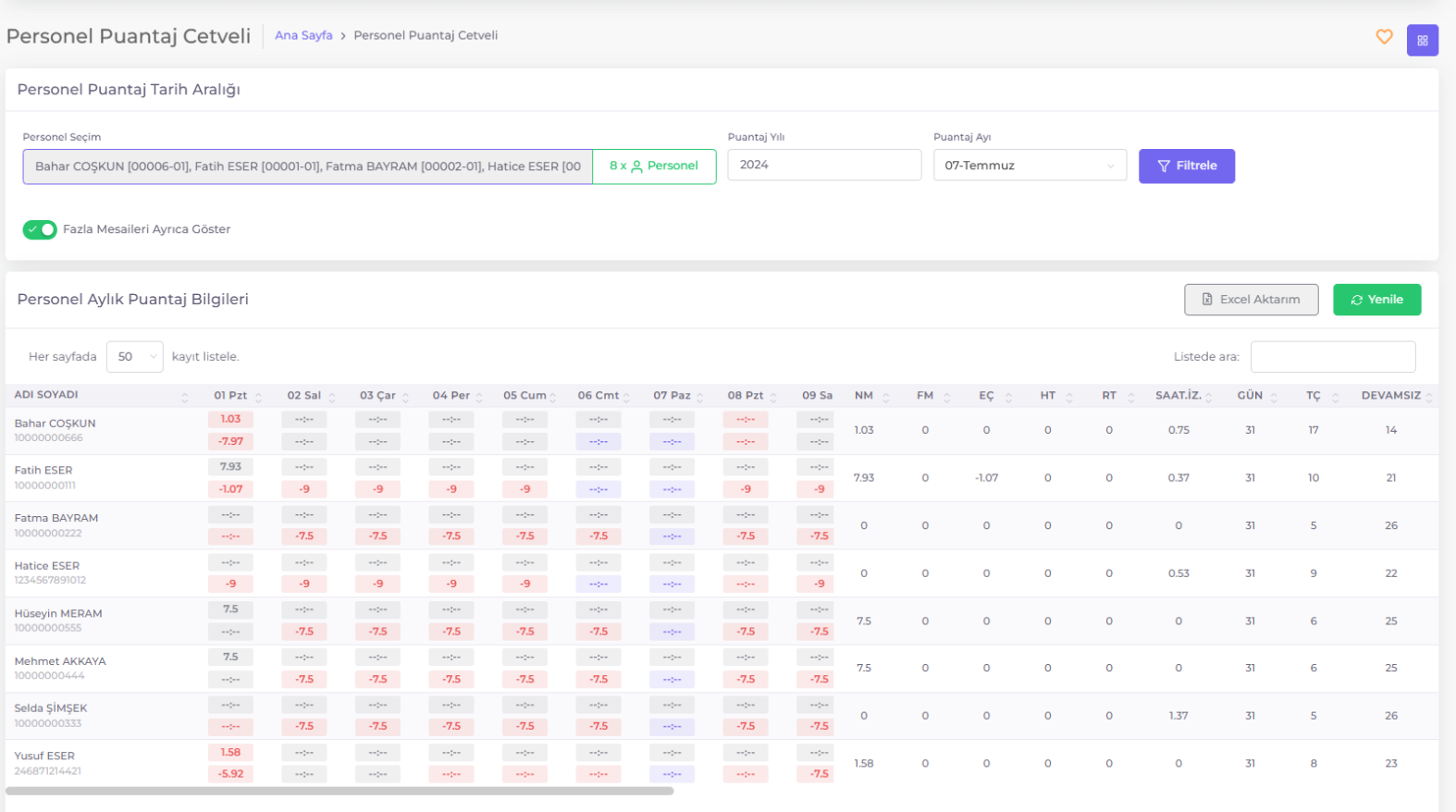
Task: Select the Selda ŞİMŞEK row name
Action: tap(51, 708)
